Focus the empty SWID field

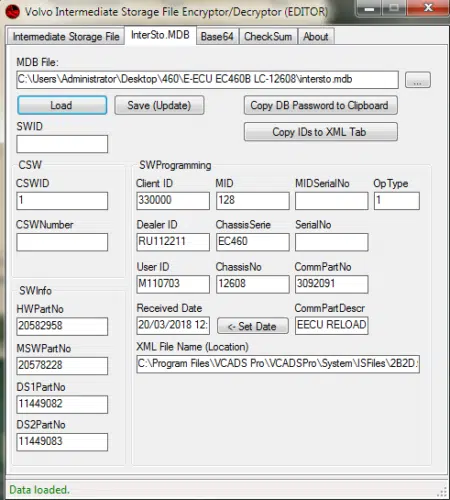(x=62, y=144)
